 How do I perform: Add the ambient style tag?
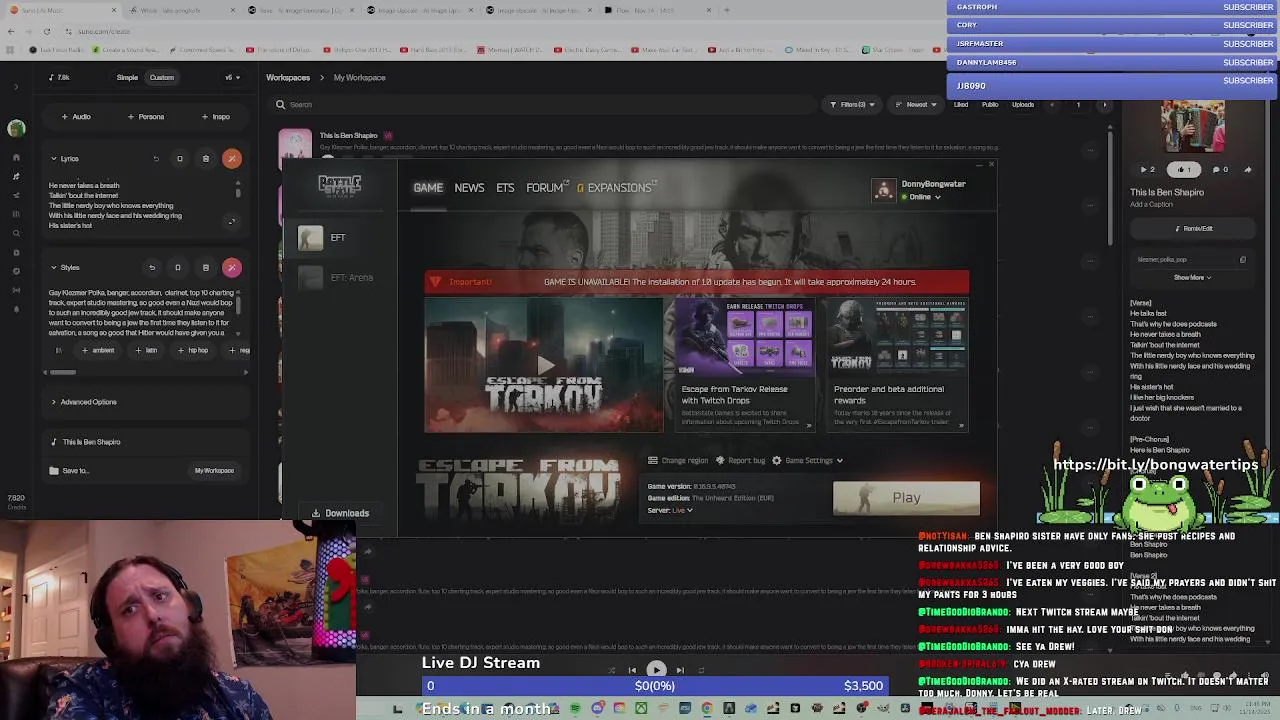(99, 351)
